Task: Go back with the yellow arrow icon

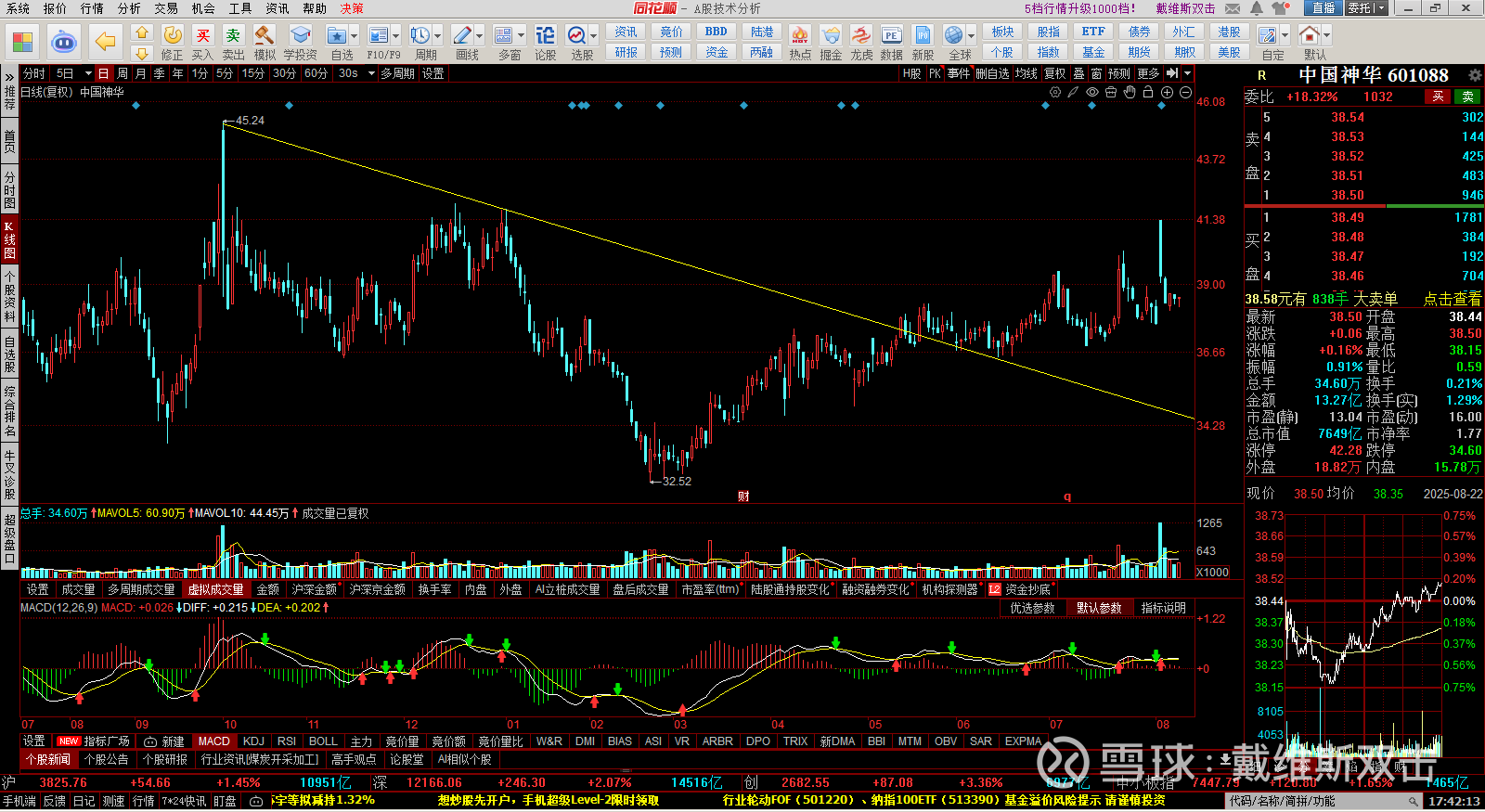Action: tap(105, 42)
